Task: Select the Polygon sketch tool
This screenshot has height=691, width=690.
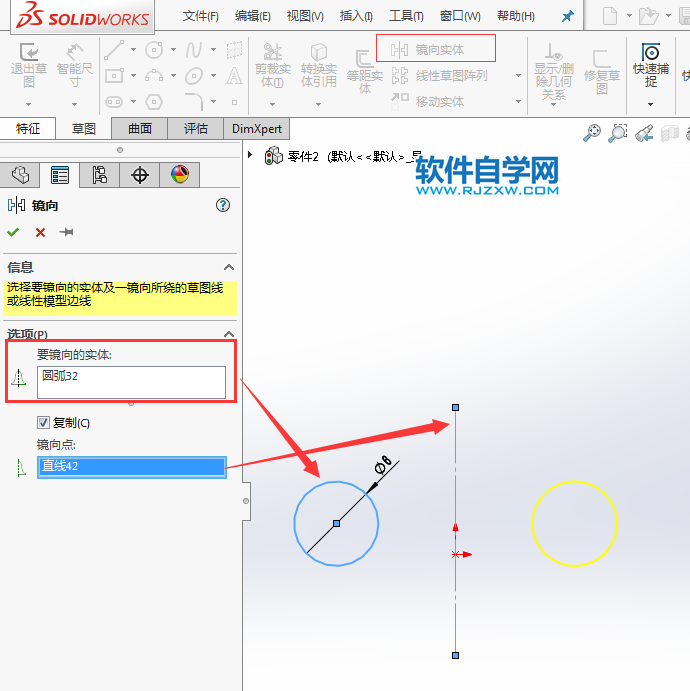Action: [x=154, y=102]
